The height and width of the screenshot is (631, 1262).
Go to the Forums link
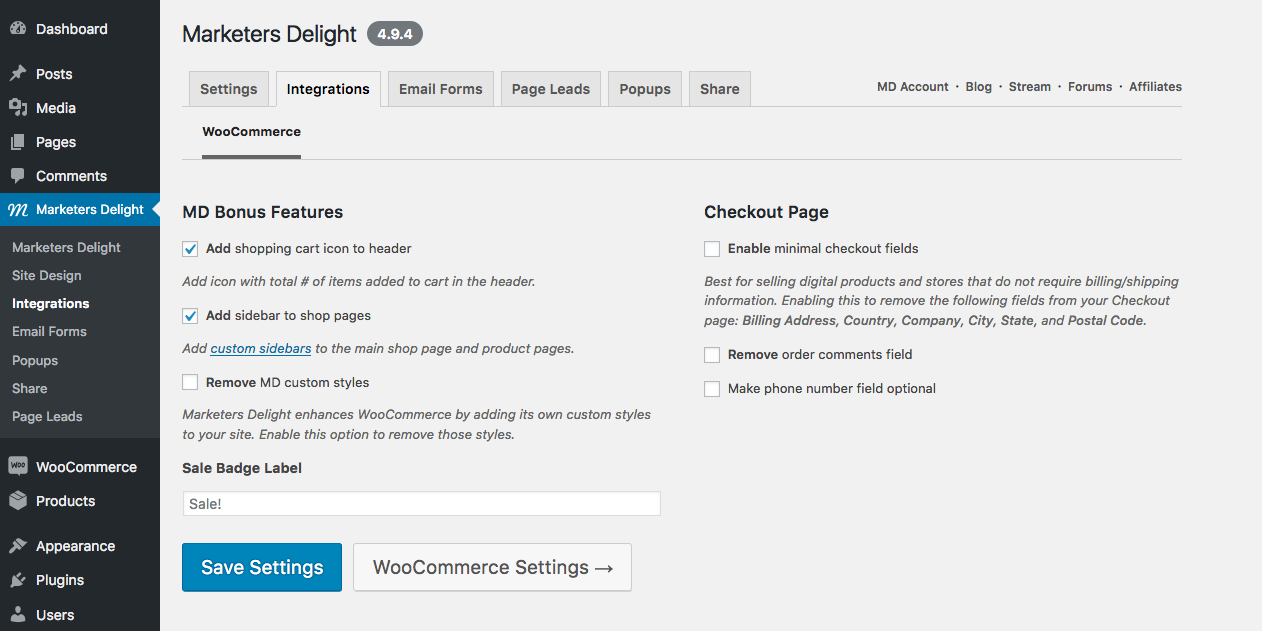coord(1090,87)
